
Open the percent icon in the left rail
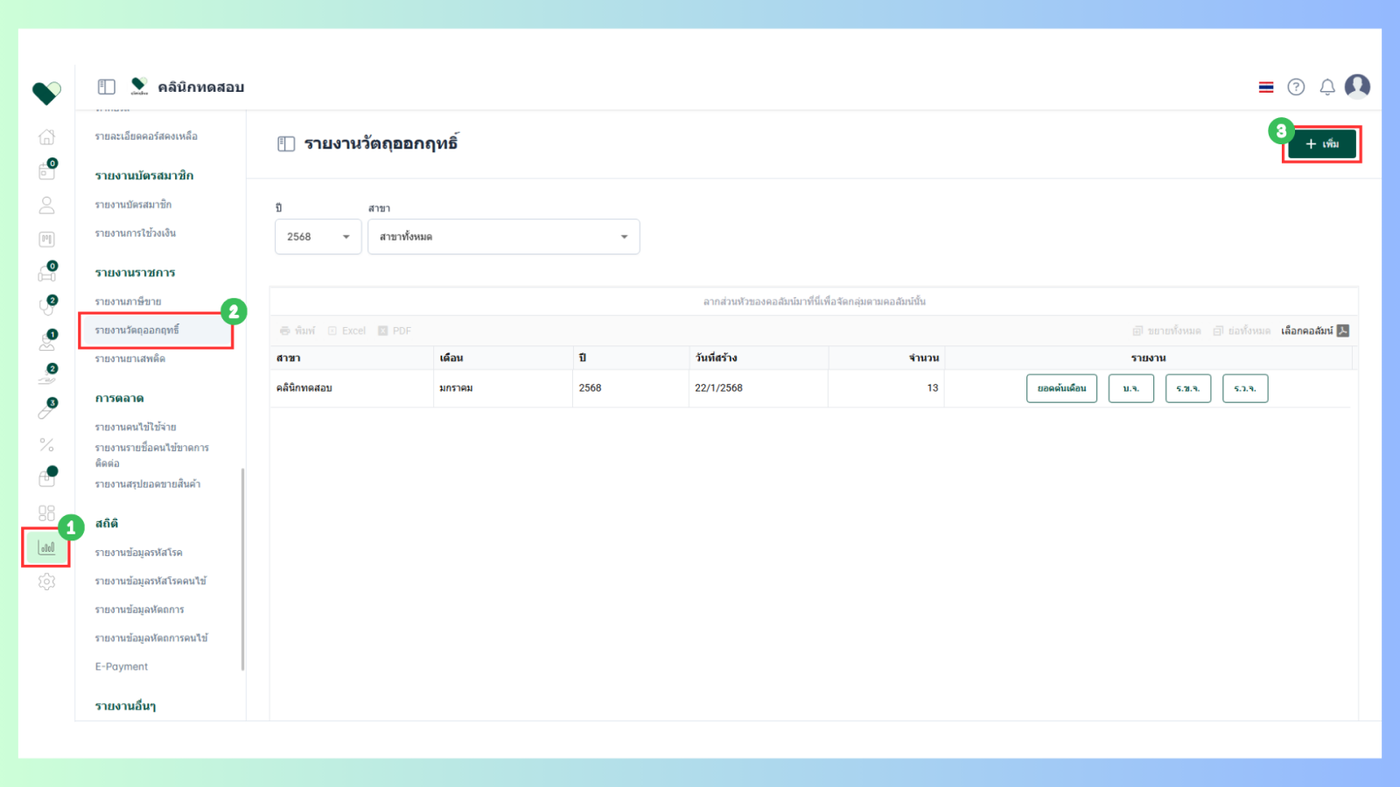pyautogui.click(x=46, y=444)
